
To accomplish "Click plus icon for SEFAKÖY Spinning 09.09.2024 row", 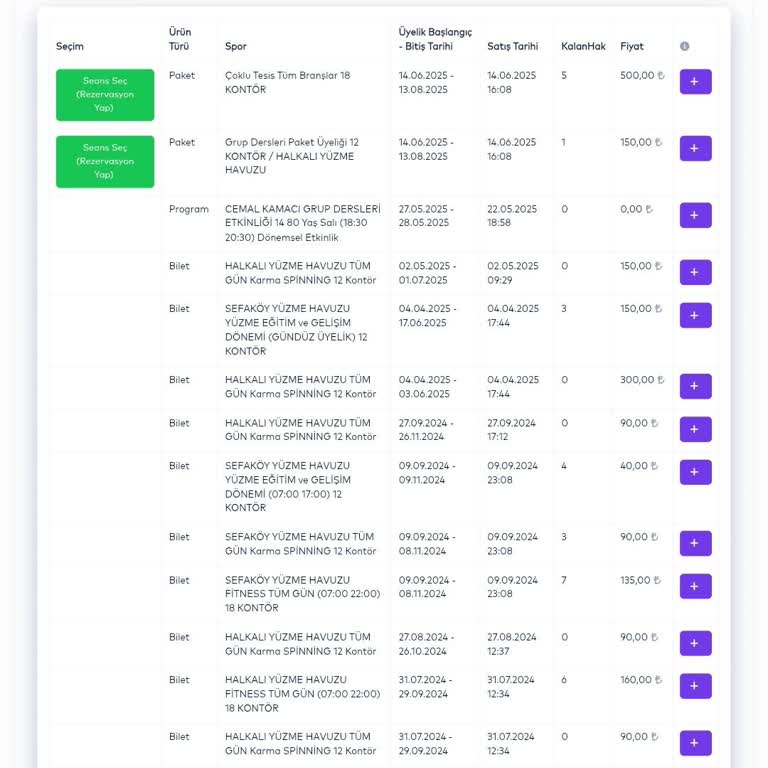I will (695, 543).
